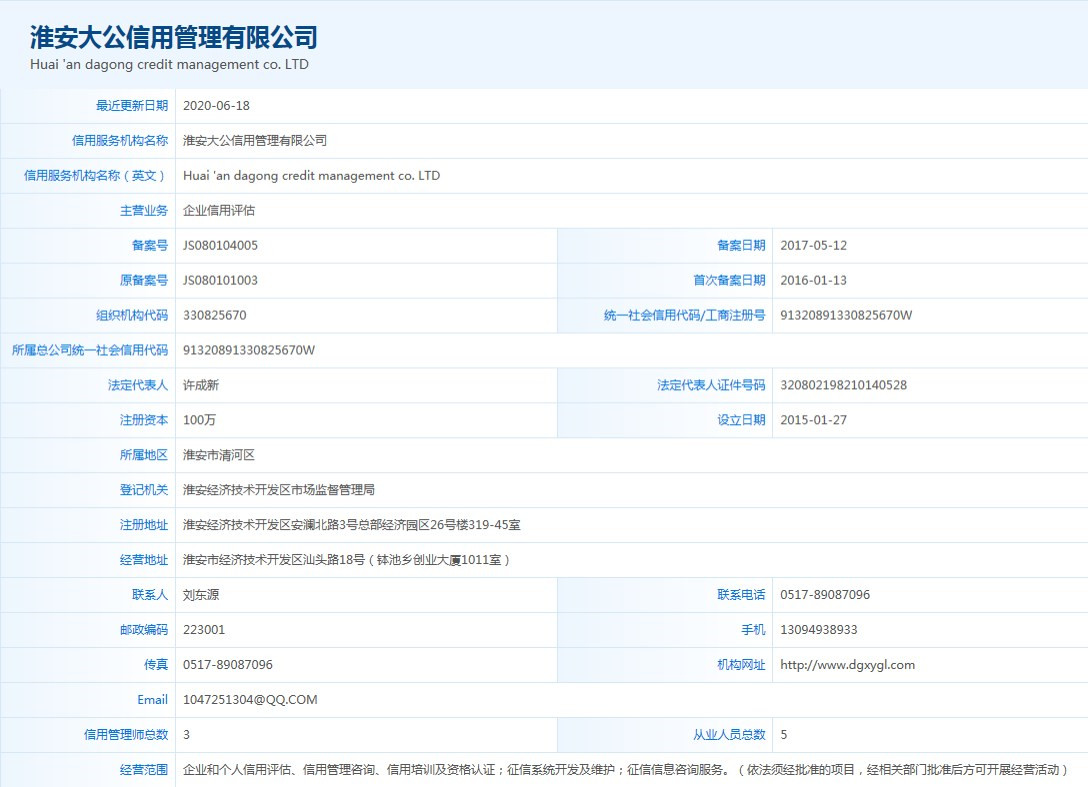Select the 法定代表人 name 许成新

200,385
